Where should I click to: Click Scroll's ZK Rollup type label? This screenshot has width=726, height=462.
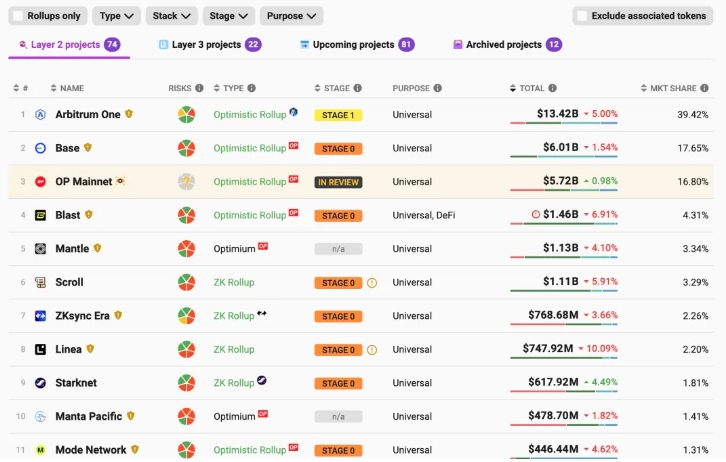(234, 282)
